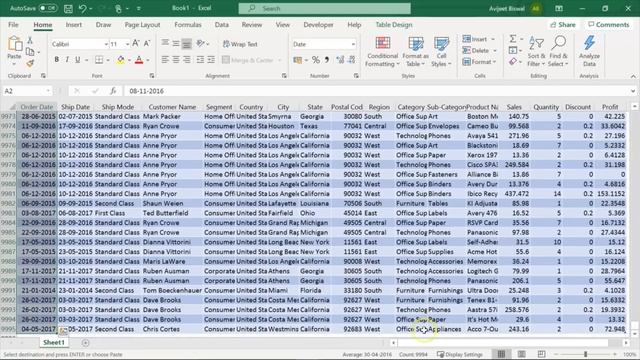Click the Name Box showing A2
Image resolution: width=640 pixels, height=360 pixels.
[27, 91]
